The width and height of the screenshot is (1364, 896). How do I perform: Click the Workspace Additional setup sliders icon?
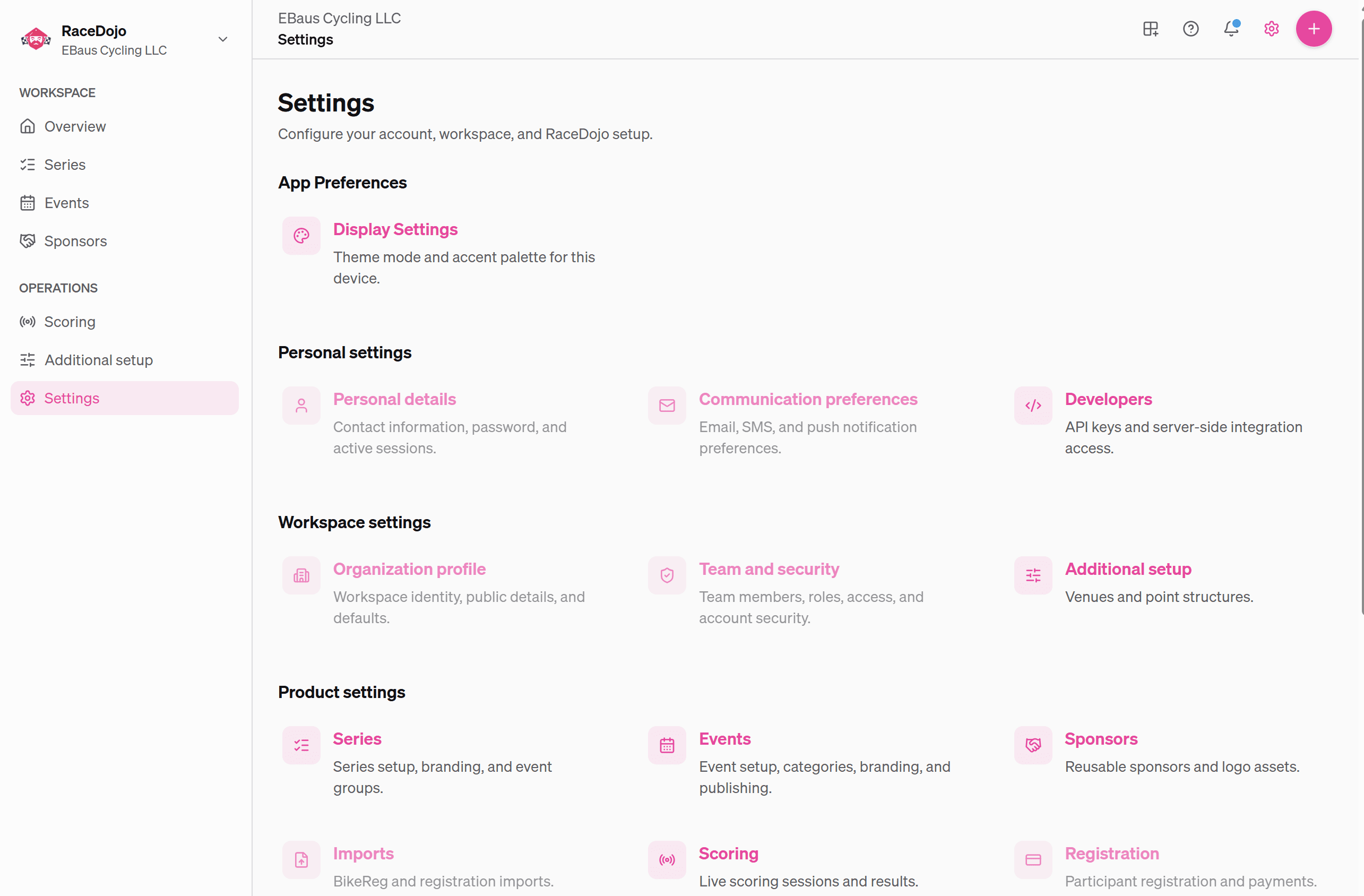click(1033, 575)
